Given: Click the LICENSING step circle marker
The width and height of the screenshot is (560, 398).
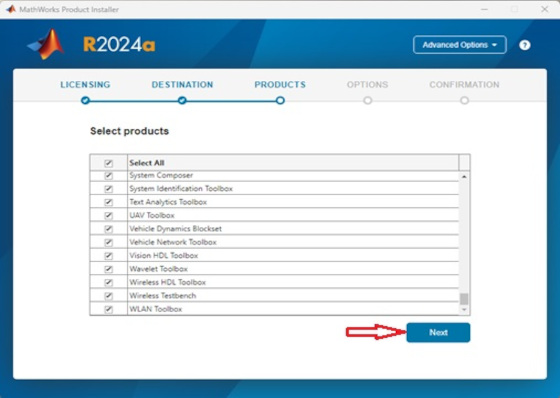Looking at the screenshot, I should [85, 100].
